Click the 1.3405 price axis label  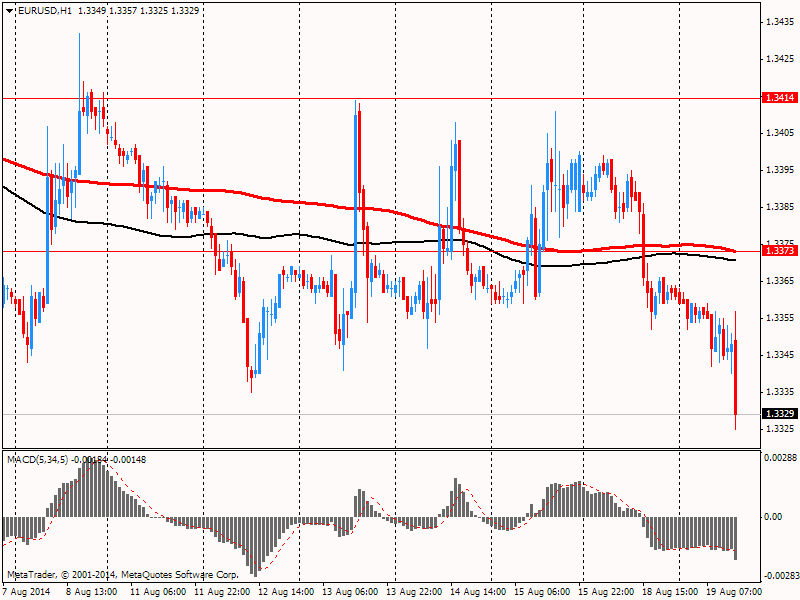click(781, 133)
